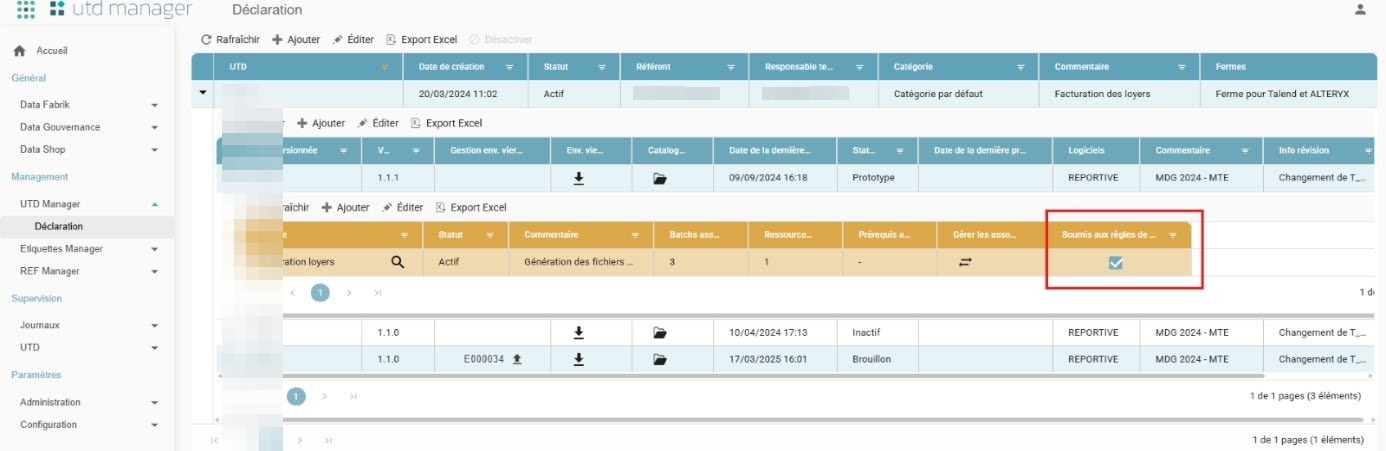Screen dimensions: 1386x451
Task: Expand REF Manager in the sidebar
Action: click(155, 271)
